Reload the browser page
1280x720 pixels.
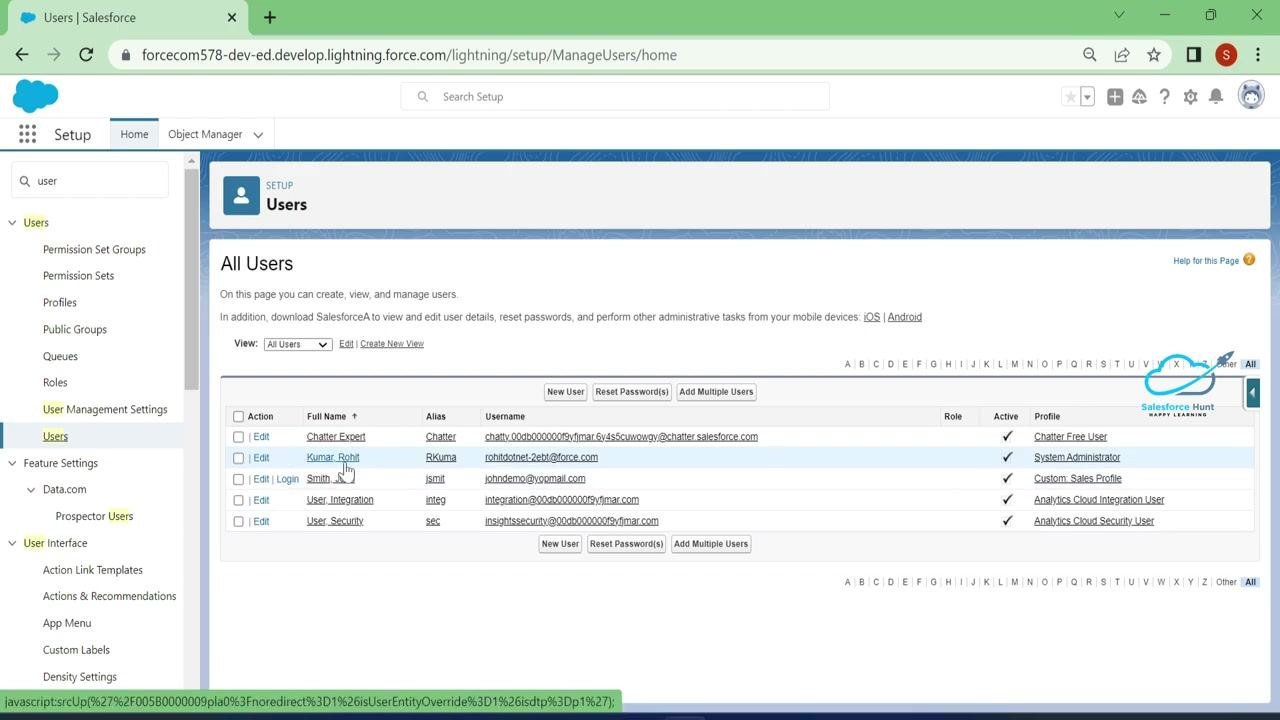pyautogui.click(x=86, y=55)
